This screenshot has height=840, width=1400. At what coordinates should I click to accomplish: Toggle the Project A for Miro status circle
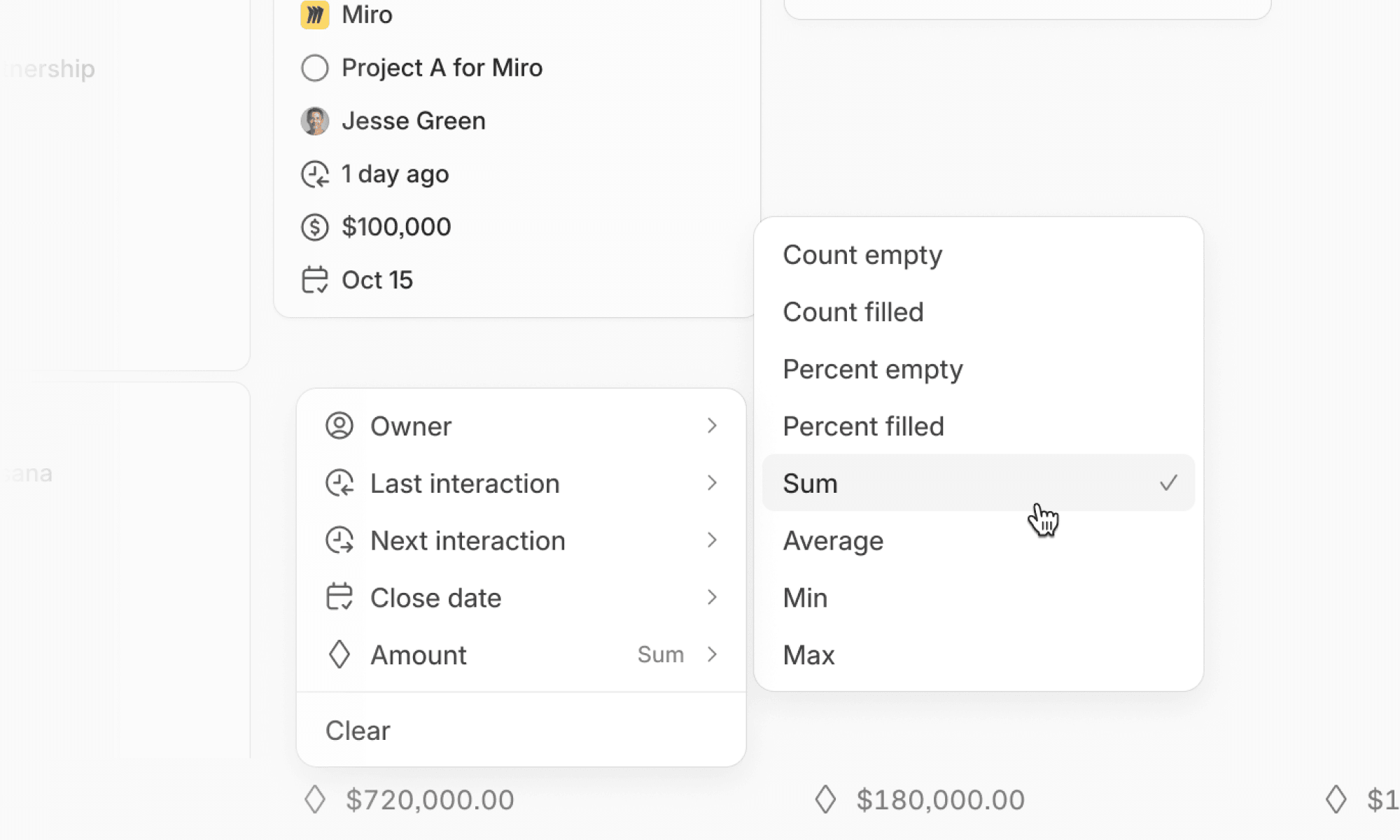tap(314, 68)
